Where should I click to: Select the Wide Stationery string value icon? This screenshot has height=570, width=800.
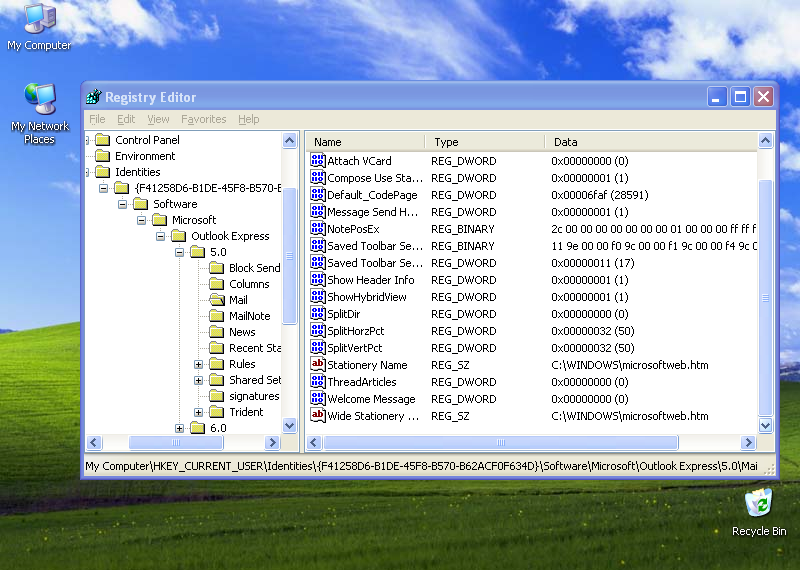[x=317, y=415]
